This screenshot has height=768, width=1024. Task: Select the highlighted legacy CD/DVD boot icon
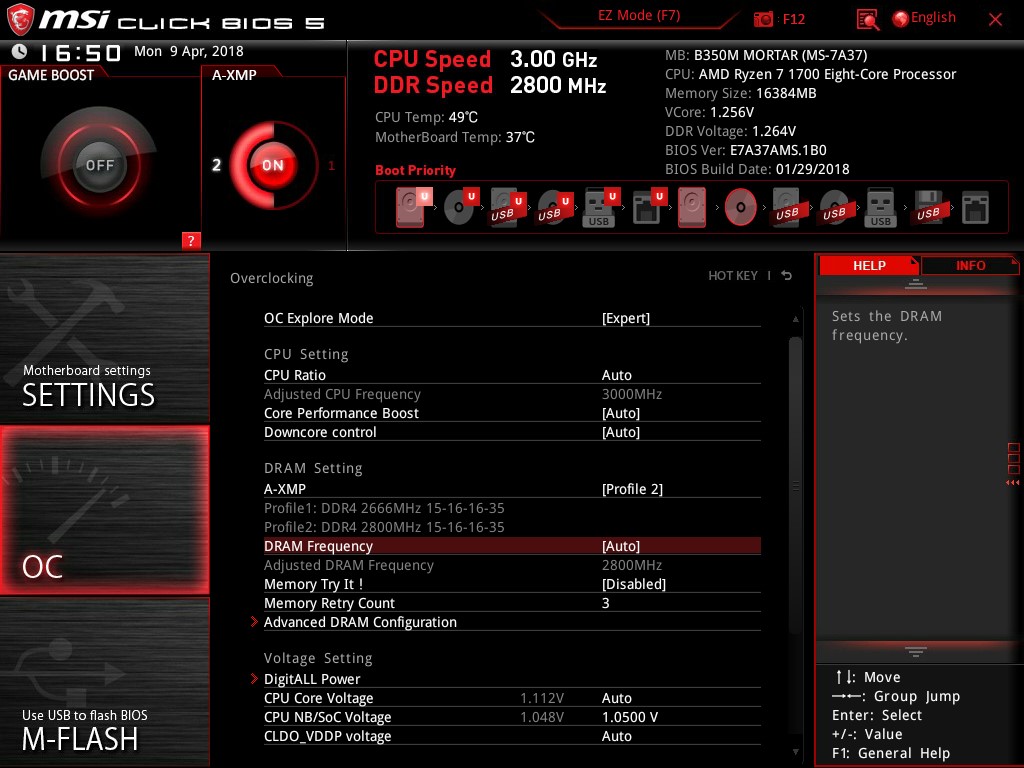pyautogui.click(x=741, y=207)
